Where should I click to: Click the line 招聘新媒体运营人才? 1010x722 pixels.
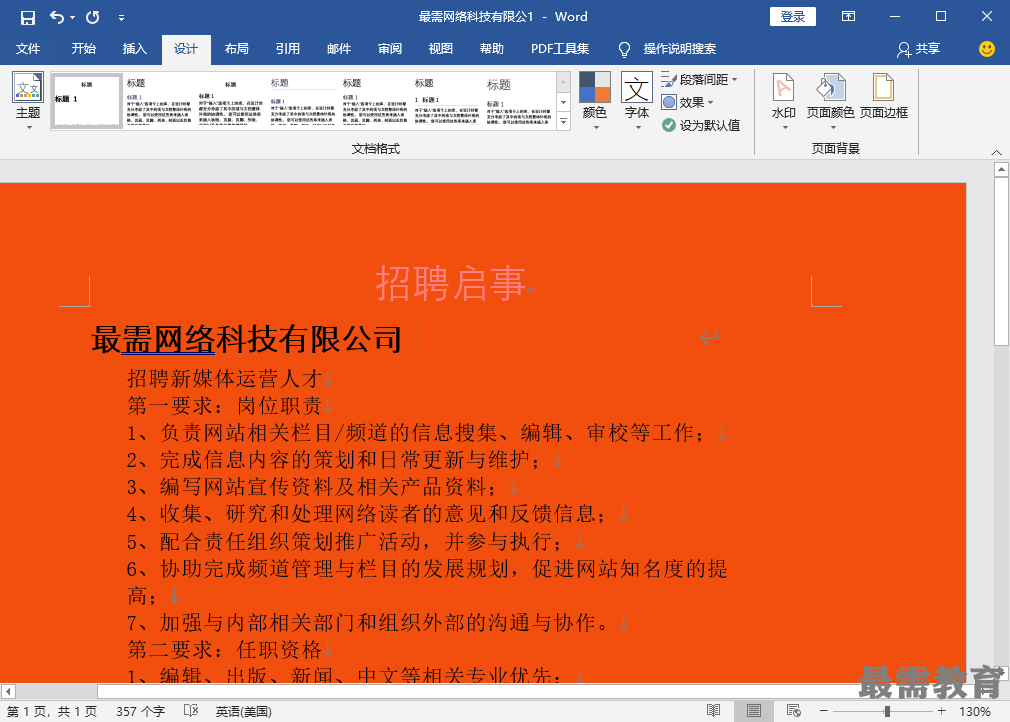coord(225,379)
